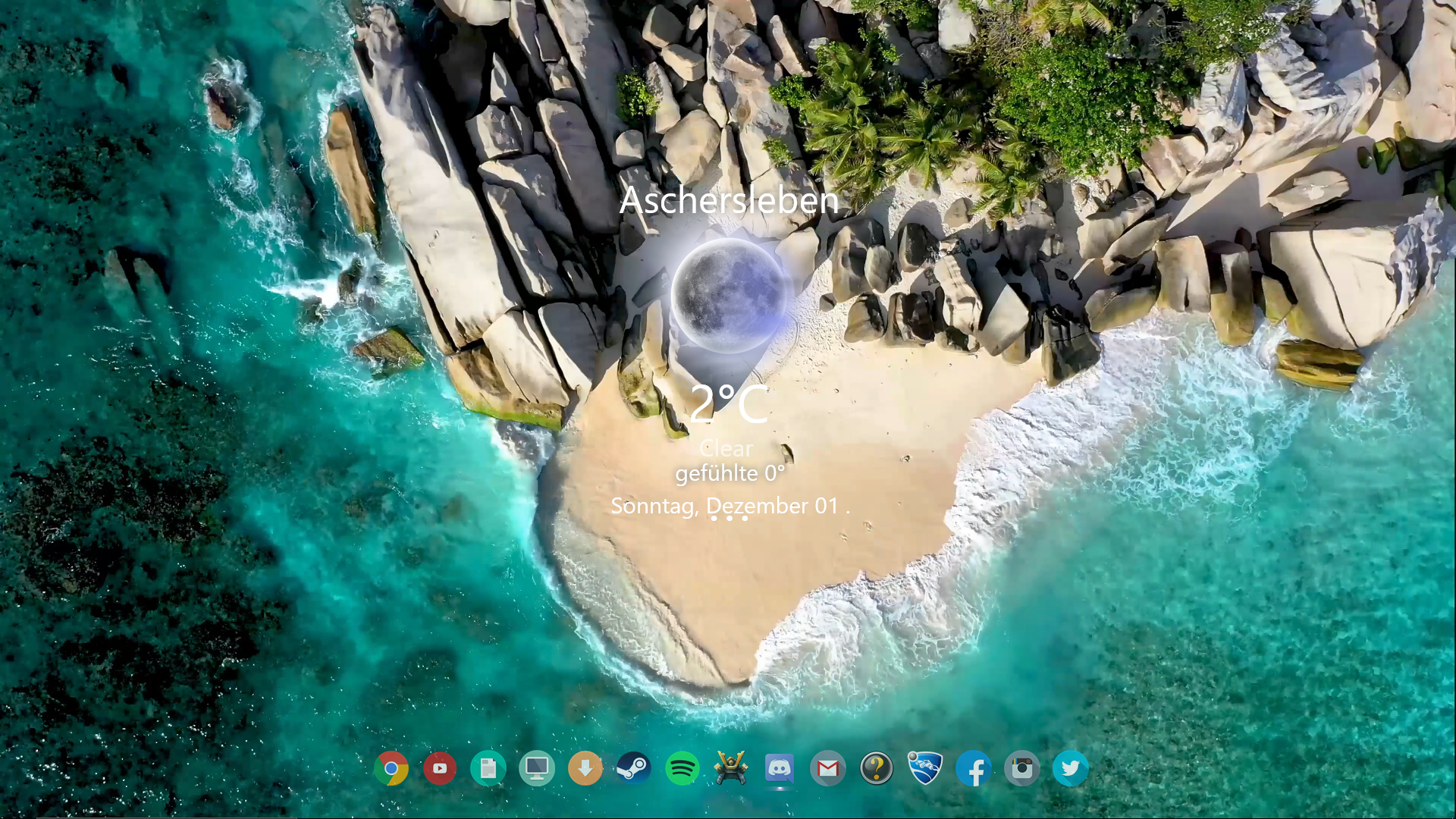The height and width of the screenshot is (819, 1456).
Task: Open Gmail from the dock
Action: click(828, 769)
